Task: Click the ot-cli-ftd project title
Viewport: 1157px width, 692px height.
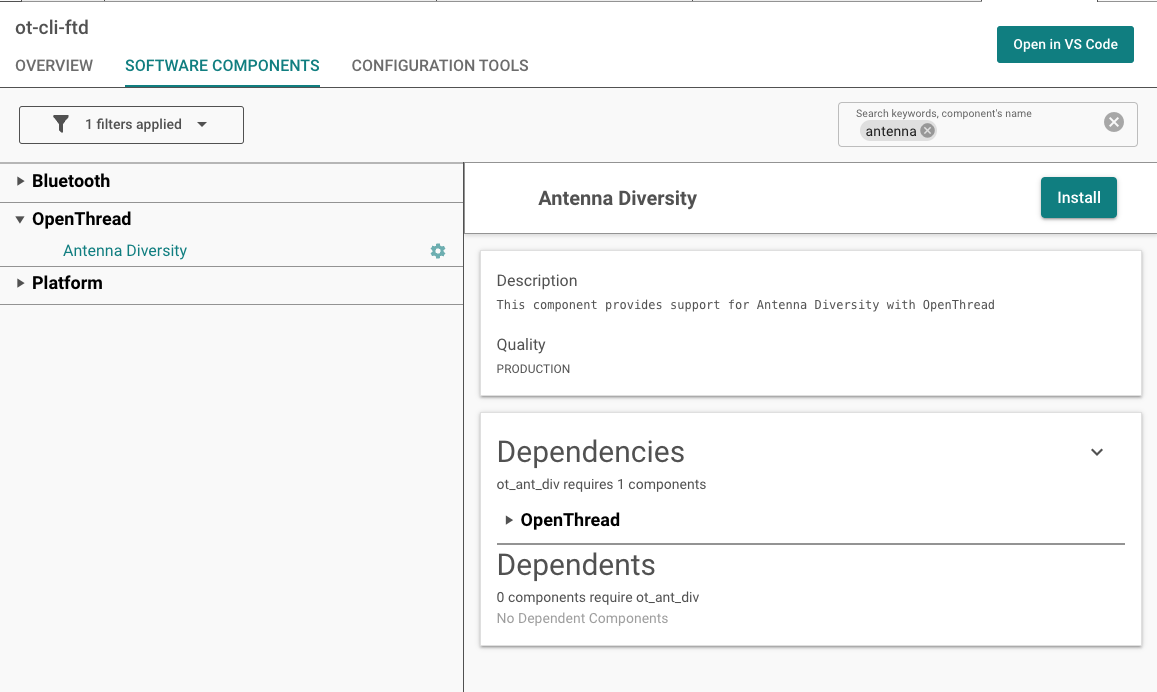Action: click(52, 28)
